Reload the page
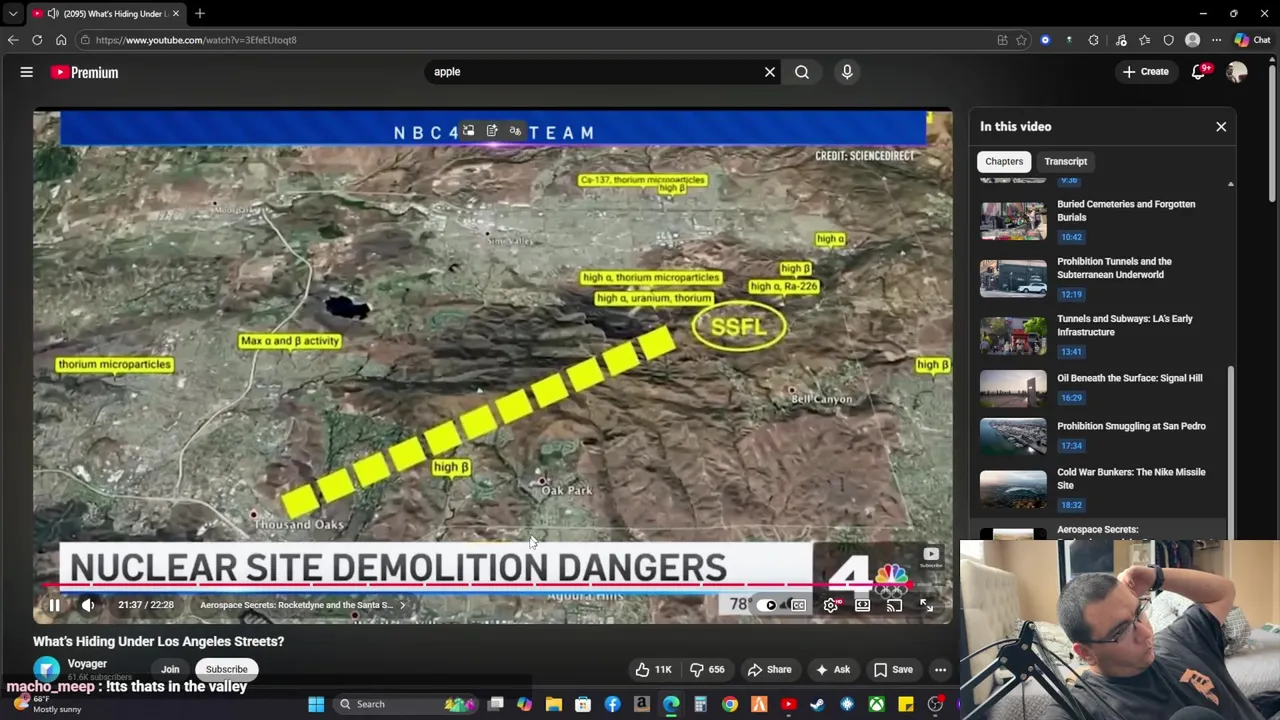The width and height of the screenshot is (1280, 720). (37, 40)
